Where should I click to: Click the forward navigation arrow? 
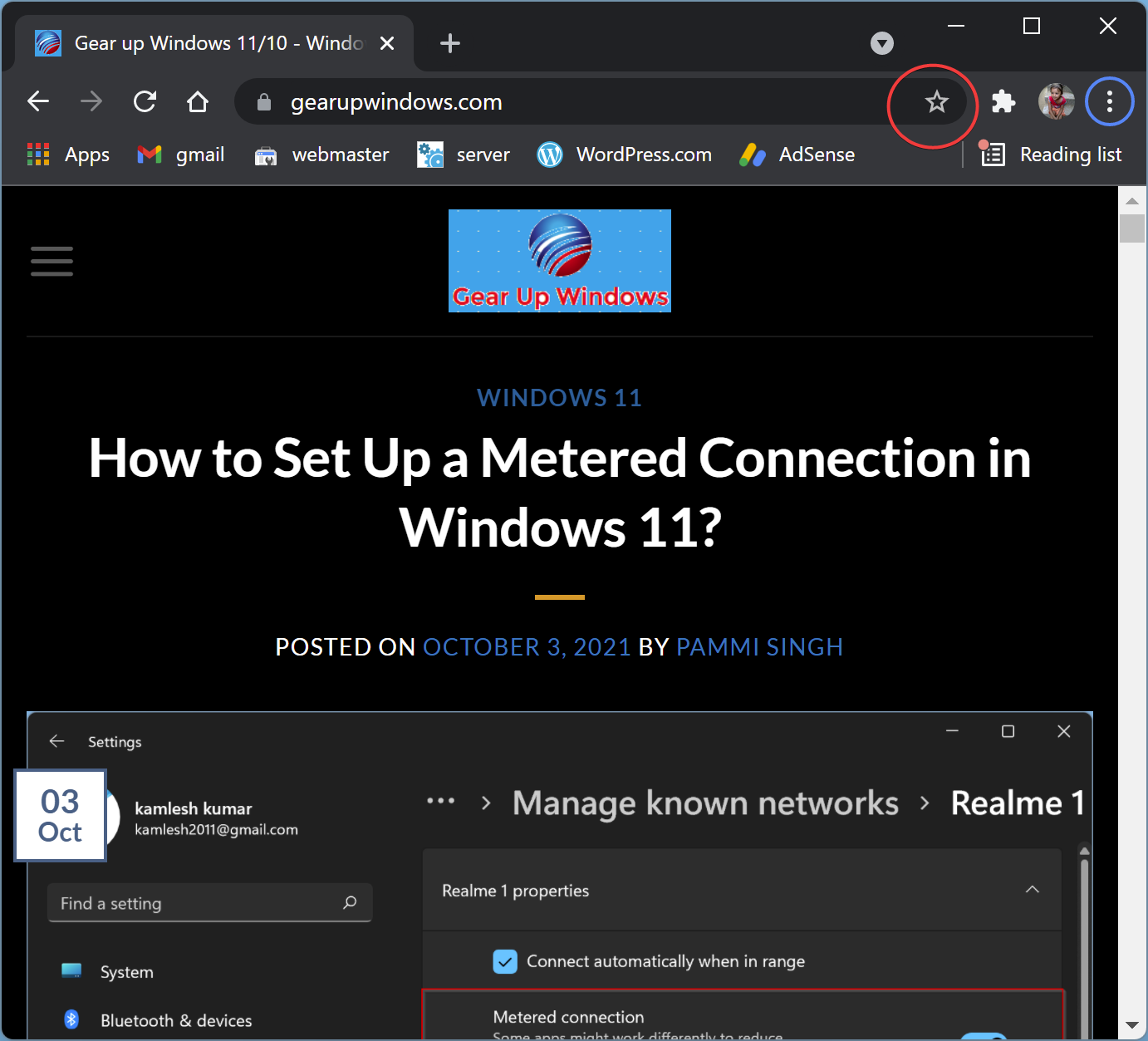coord(91,101)
